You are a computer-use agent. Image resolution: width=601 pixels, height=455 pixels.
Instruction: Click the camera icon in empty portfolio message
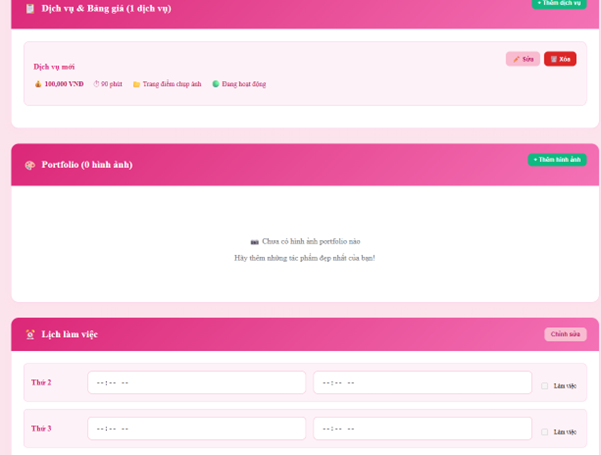pos(254,242)
